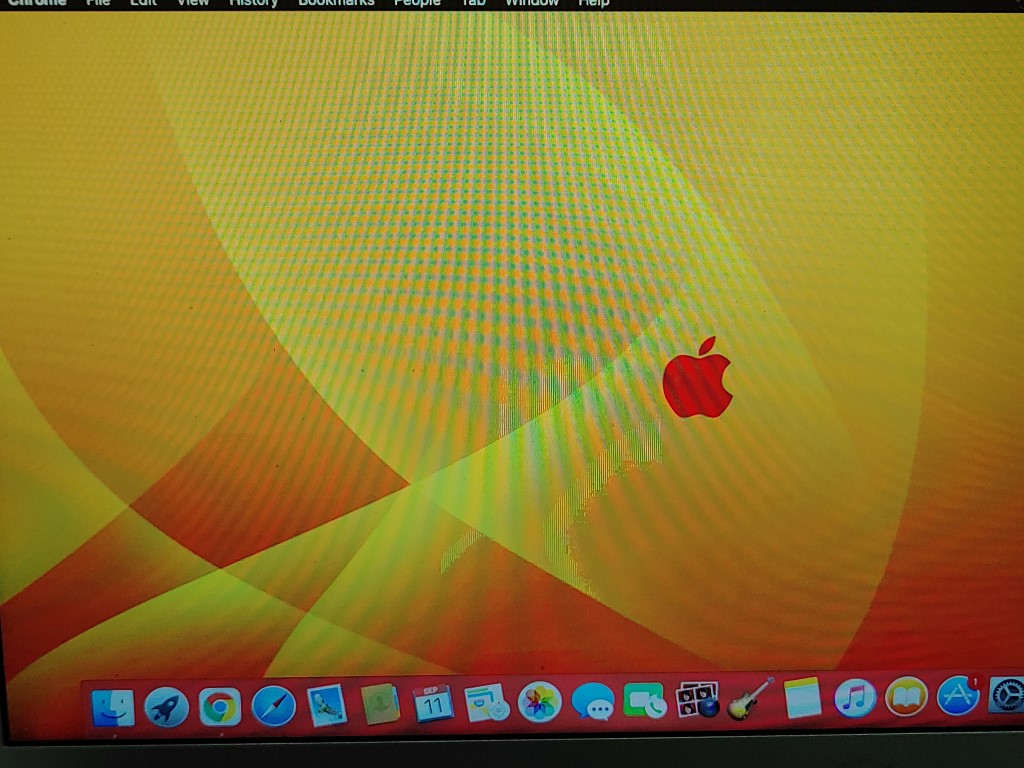Launch GarageBand guitar icon

click(750, 699)
